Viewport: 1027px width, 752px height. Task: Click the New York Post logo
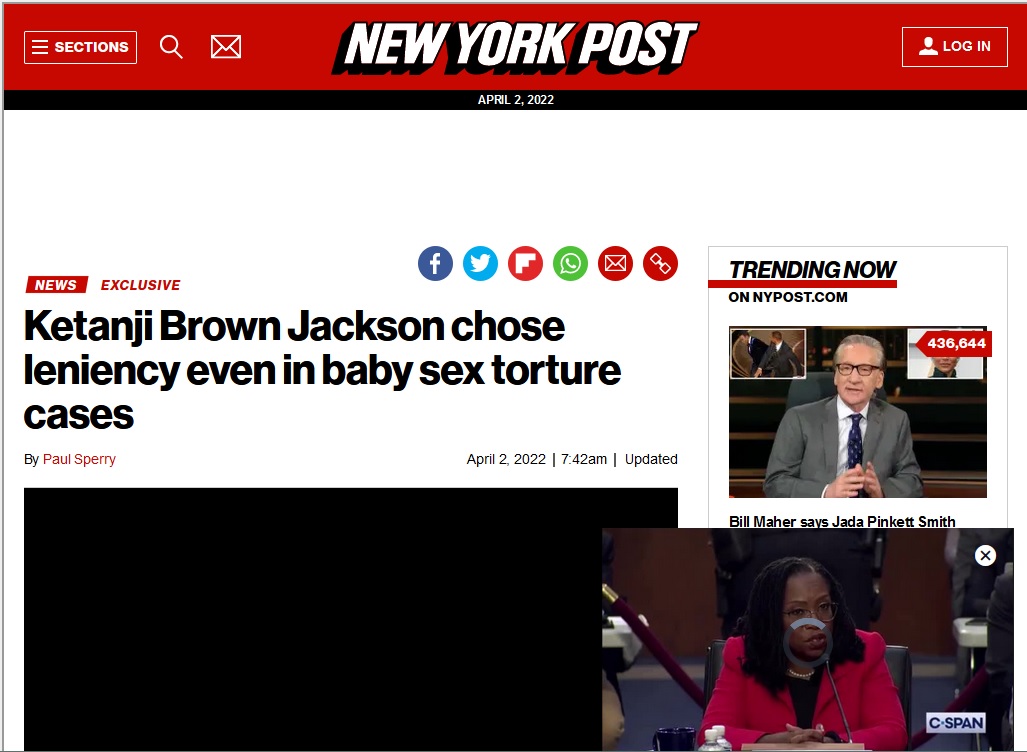515,47
